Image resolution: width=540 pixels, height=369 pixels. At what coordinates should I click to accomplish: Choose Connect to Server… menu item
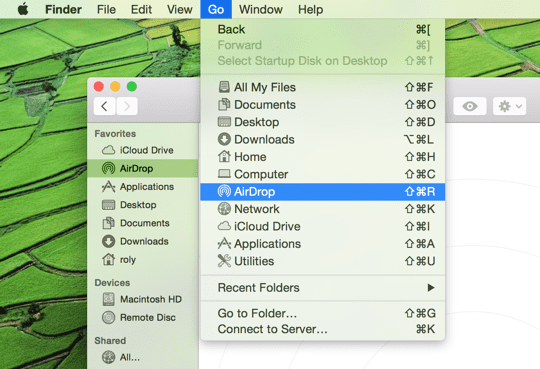(323, 329)
